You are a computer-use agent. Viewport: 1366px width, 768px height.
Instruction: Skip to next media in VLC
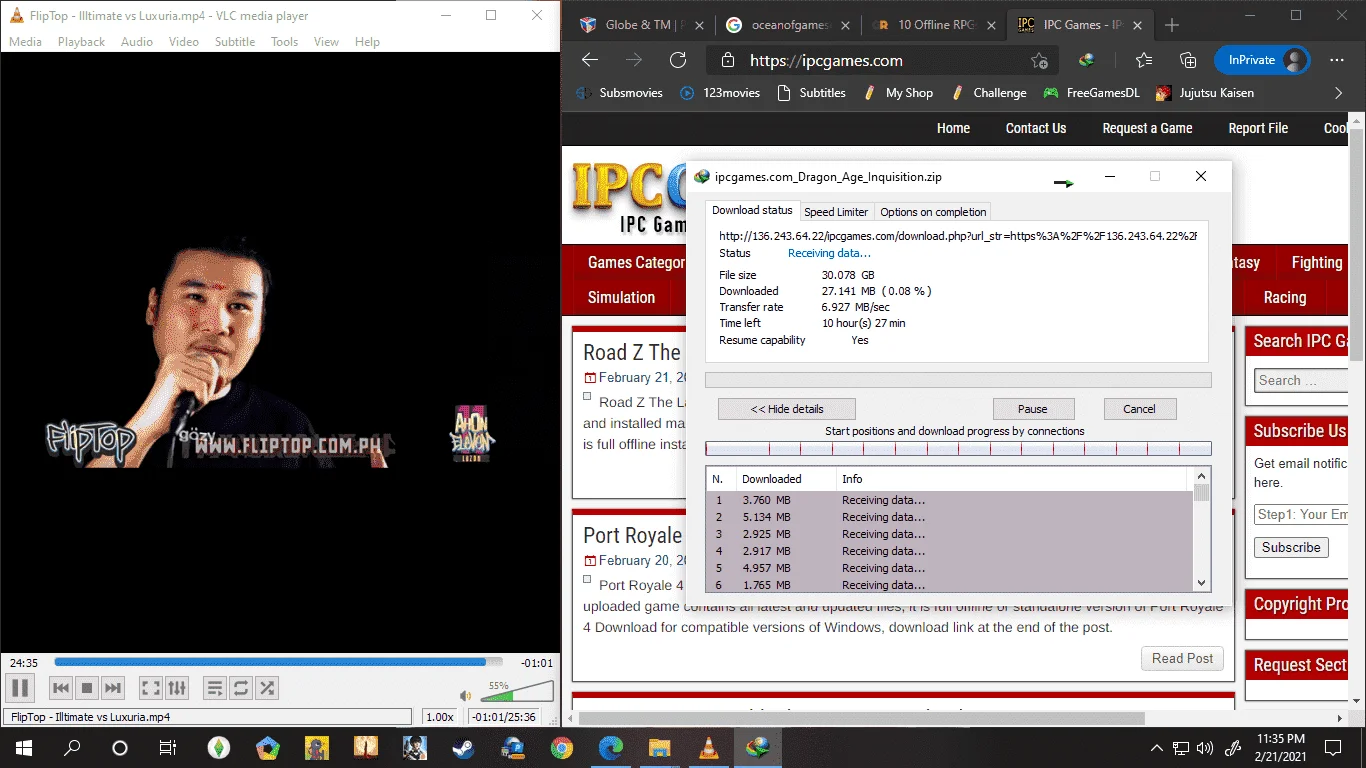[113, 688]
